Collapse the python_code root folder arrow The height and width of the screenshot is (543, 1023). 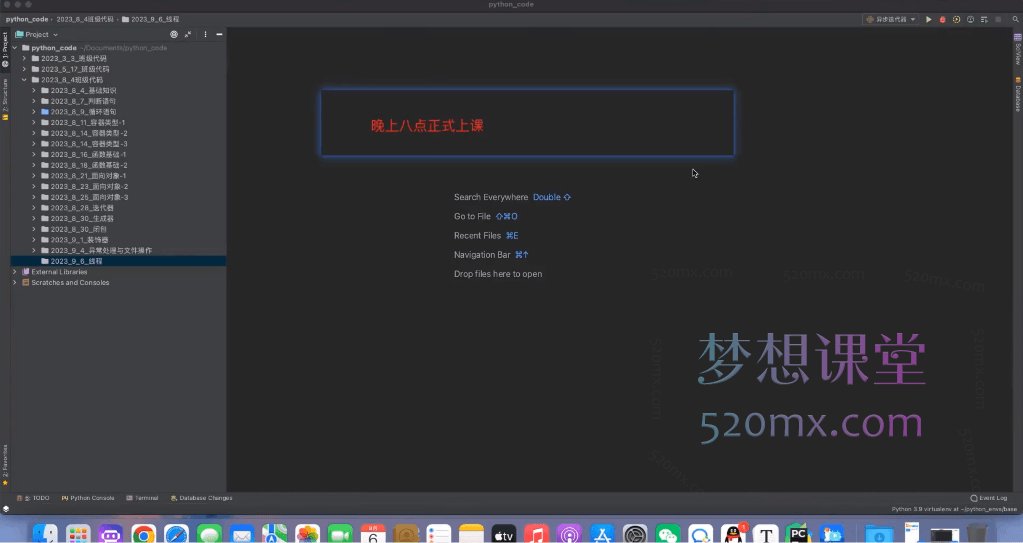(x=15, y=48)
